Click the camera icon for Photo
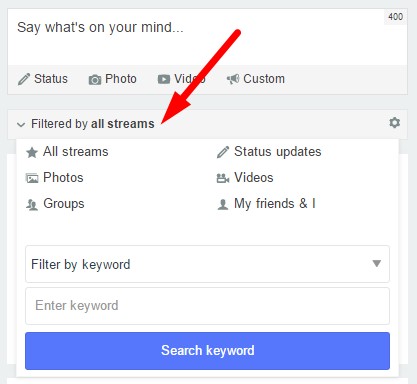This screenshot has width=417, height=384. click(95, 80)
